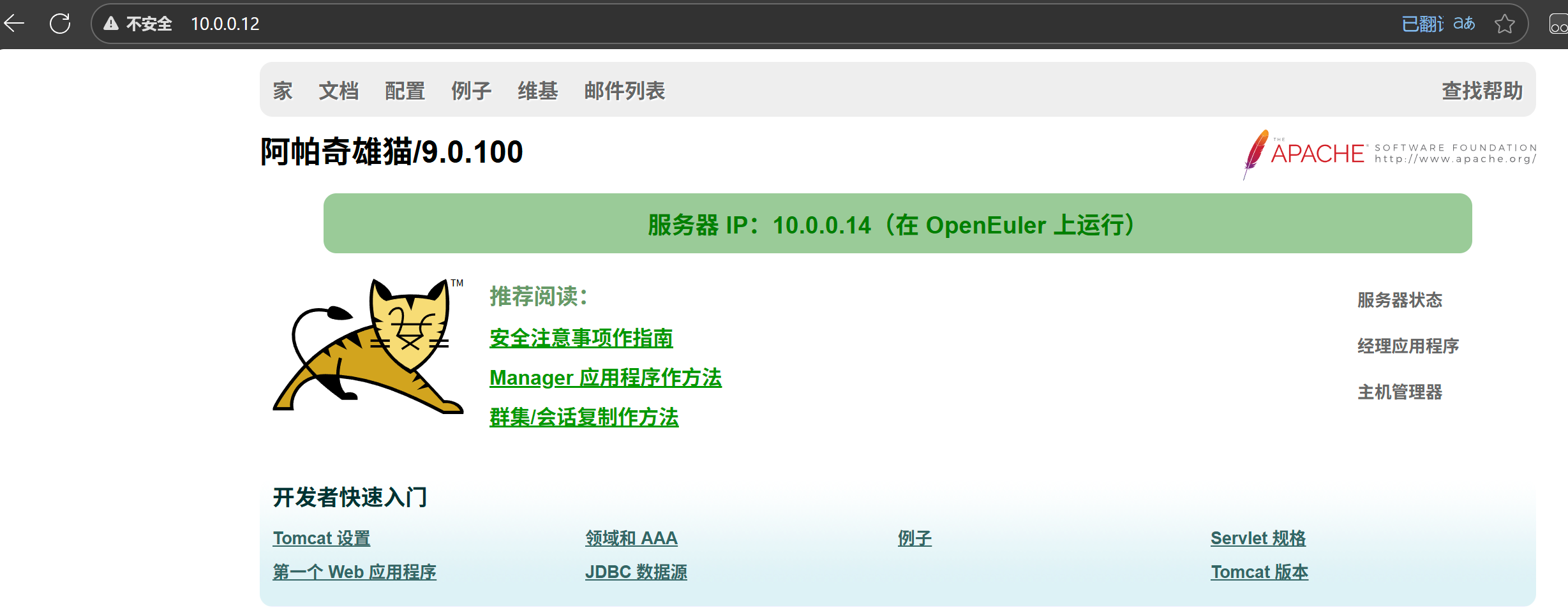Open the Tomcat 设置 link
The height and width of the screenshot is (615, 1568).
pos(322,538)
